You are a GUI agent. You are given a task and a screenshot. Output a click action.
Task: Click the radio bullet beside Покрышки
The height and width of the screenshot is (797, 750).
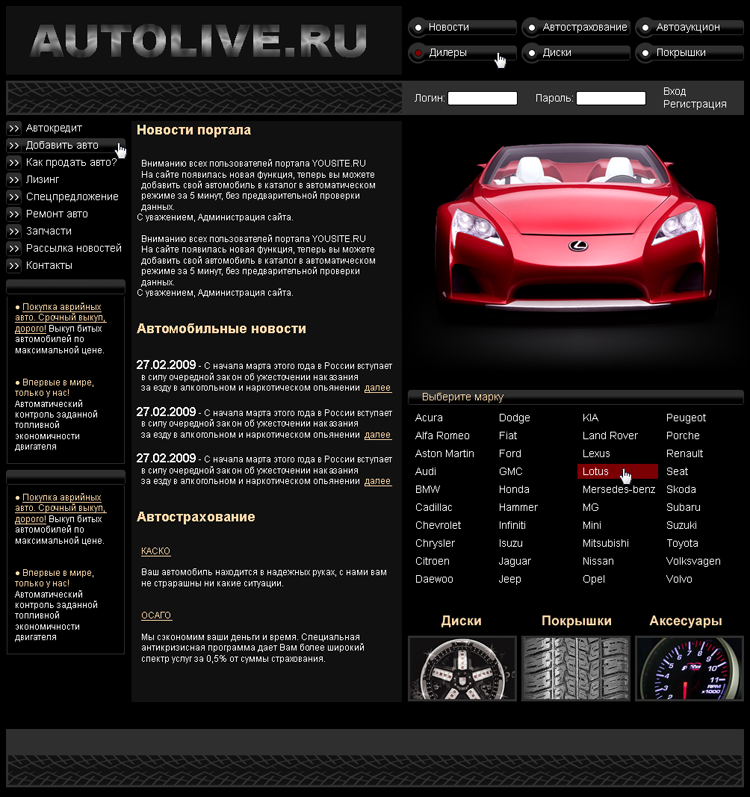[645, 53]
